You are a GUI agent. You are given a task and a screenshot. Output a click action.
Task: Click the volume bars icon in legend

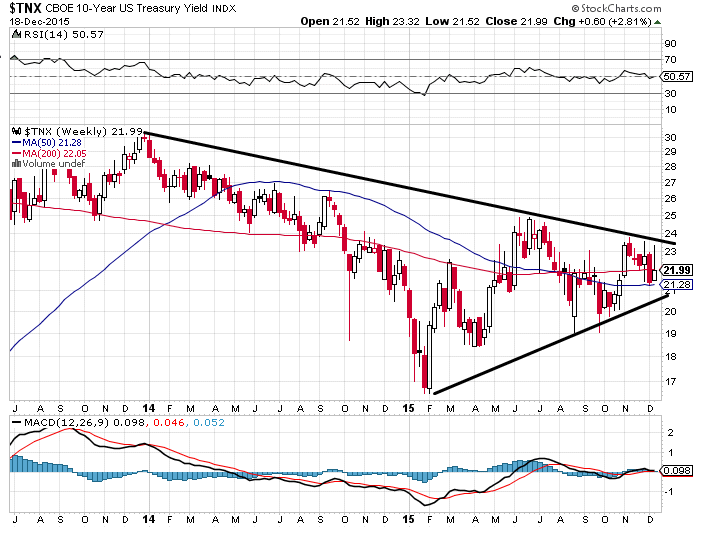click(16, 164)
